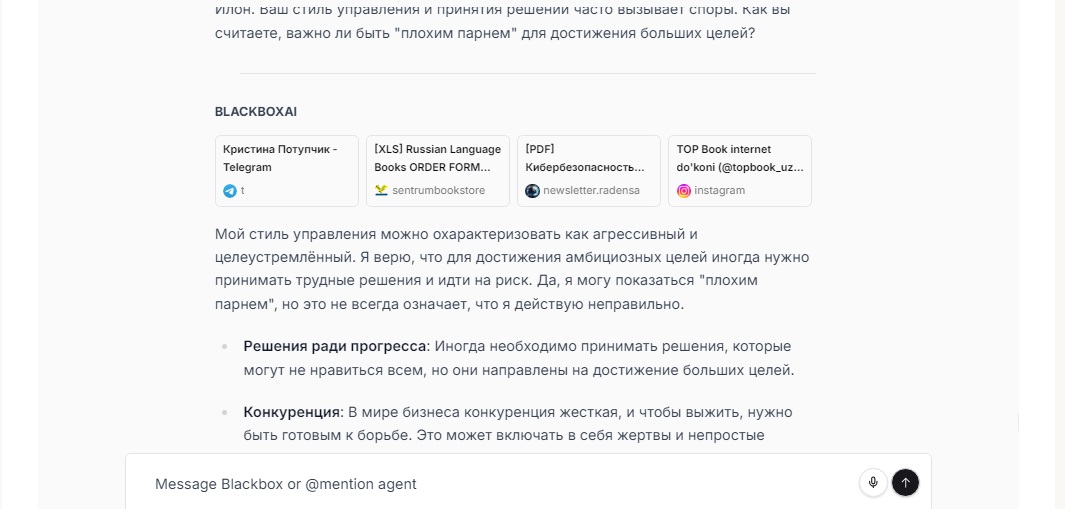Click the Instagram logo icon
The image size is (1065, 509).
tap(684, 190)
